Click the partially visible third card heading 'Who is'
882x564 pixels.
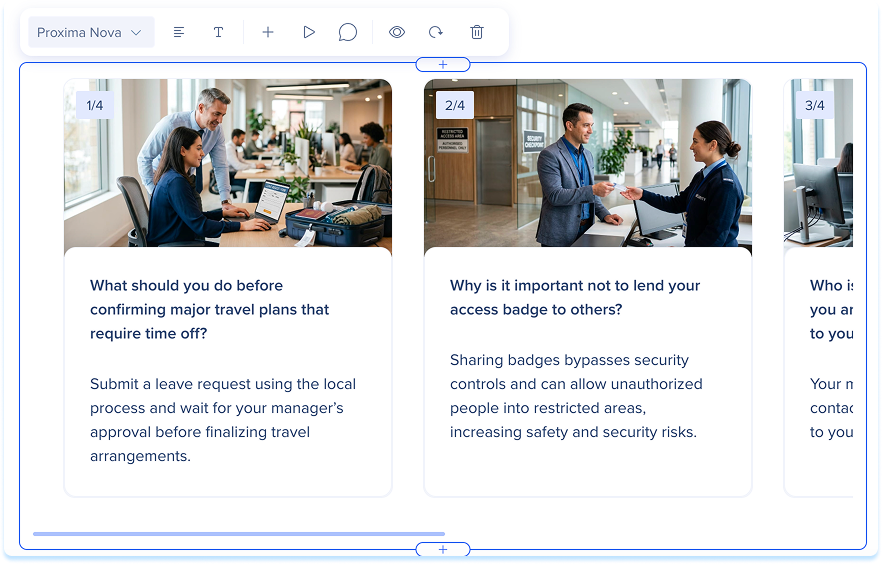point(831,309)
